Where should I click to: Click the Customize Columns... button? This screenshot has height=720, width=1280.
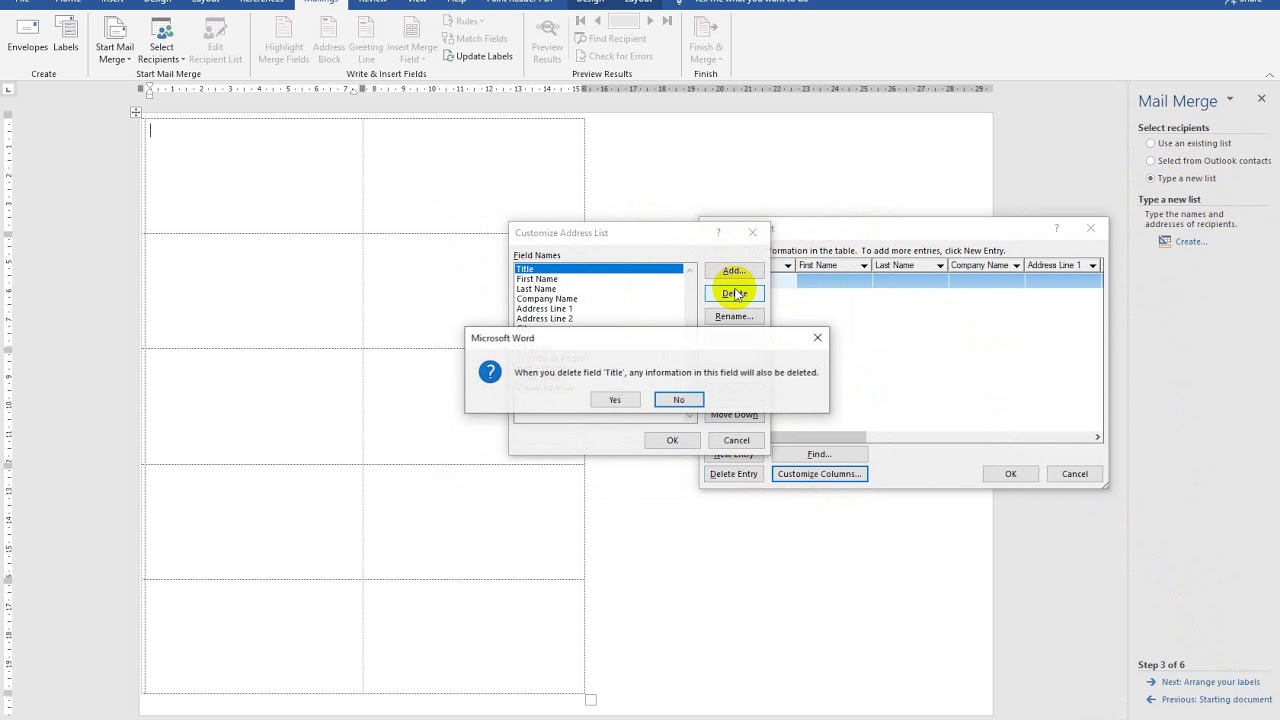[x=819, y=474]
